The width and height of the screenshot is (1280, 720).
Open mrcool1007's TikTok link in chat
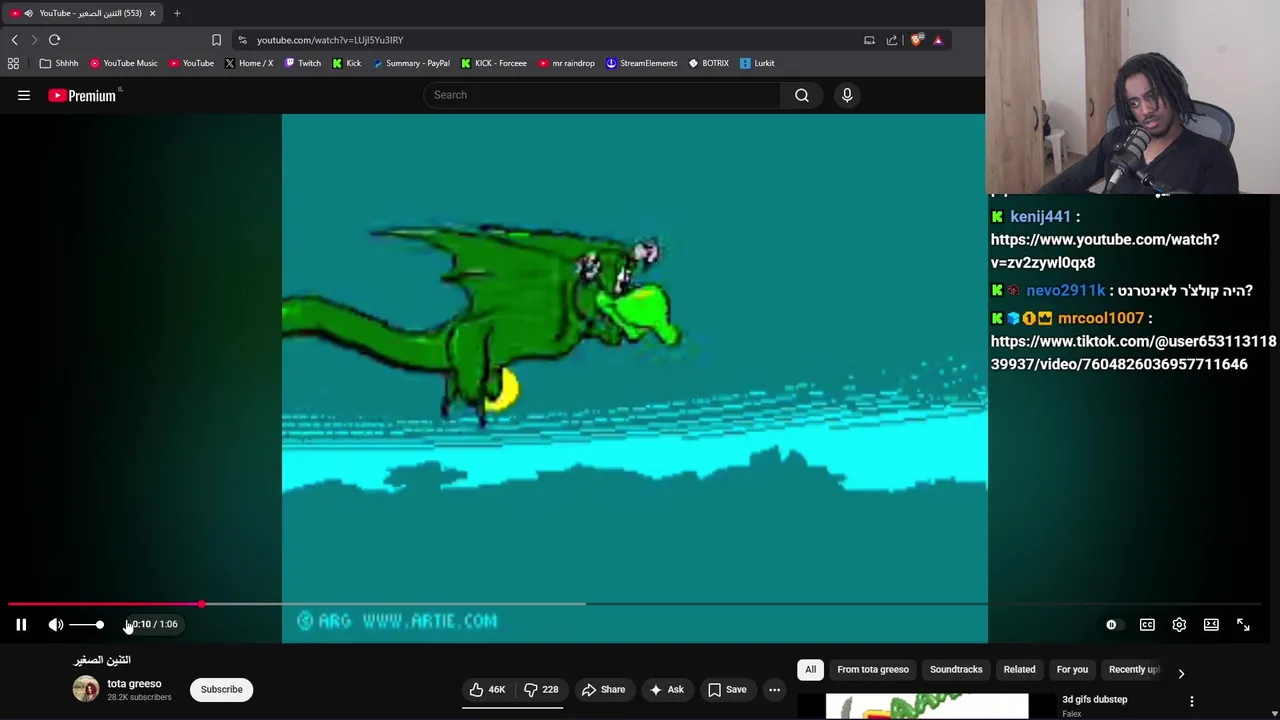point(1133,353)
